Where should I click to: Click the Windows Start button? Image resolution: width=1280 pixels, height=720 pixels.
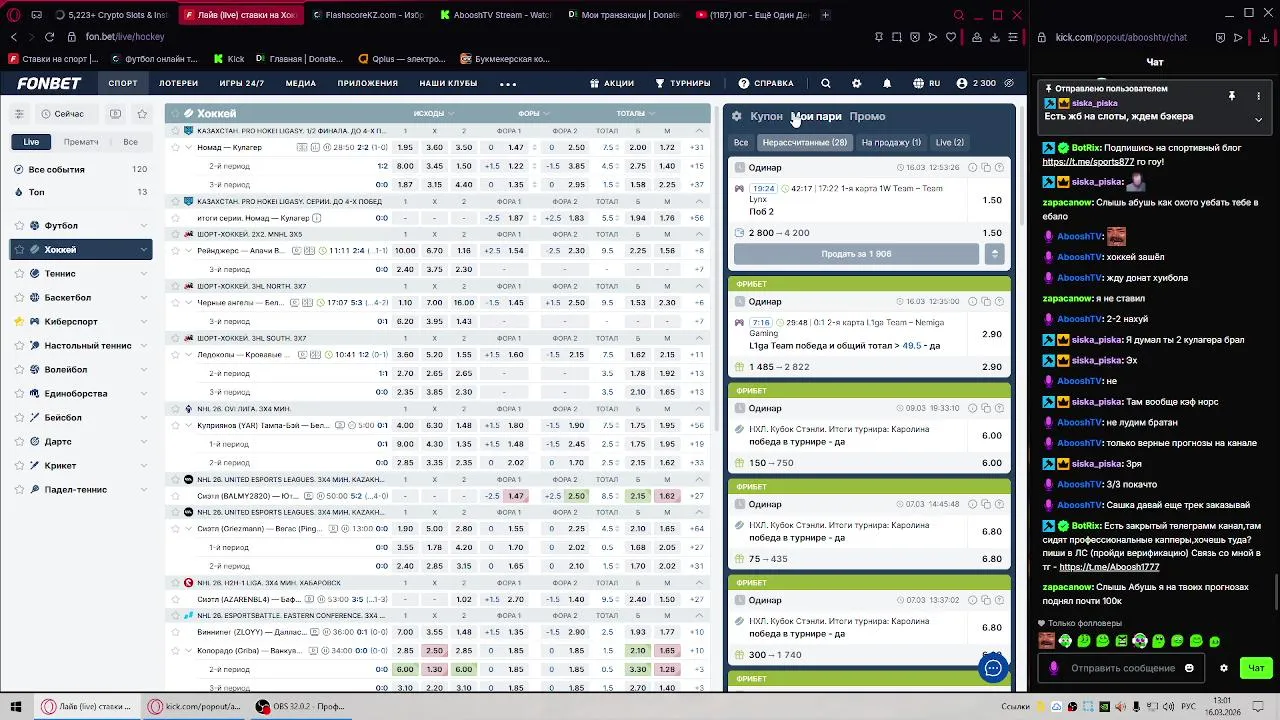tap(15, 706)
